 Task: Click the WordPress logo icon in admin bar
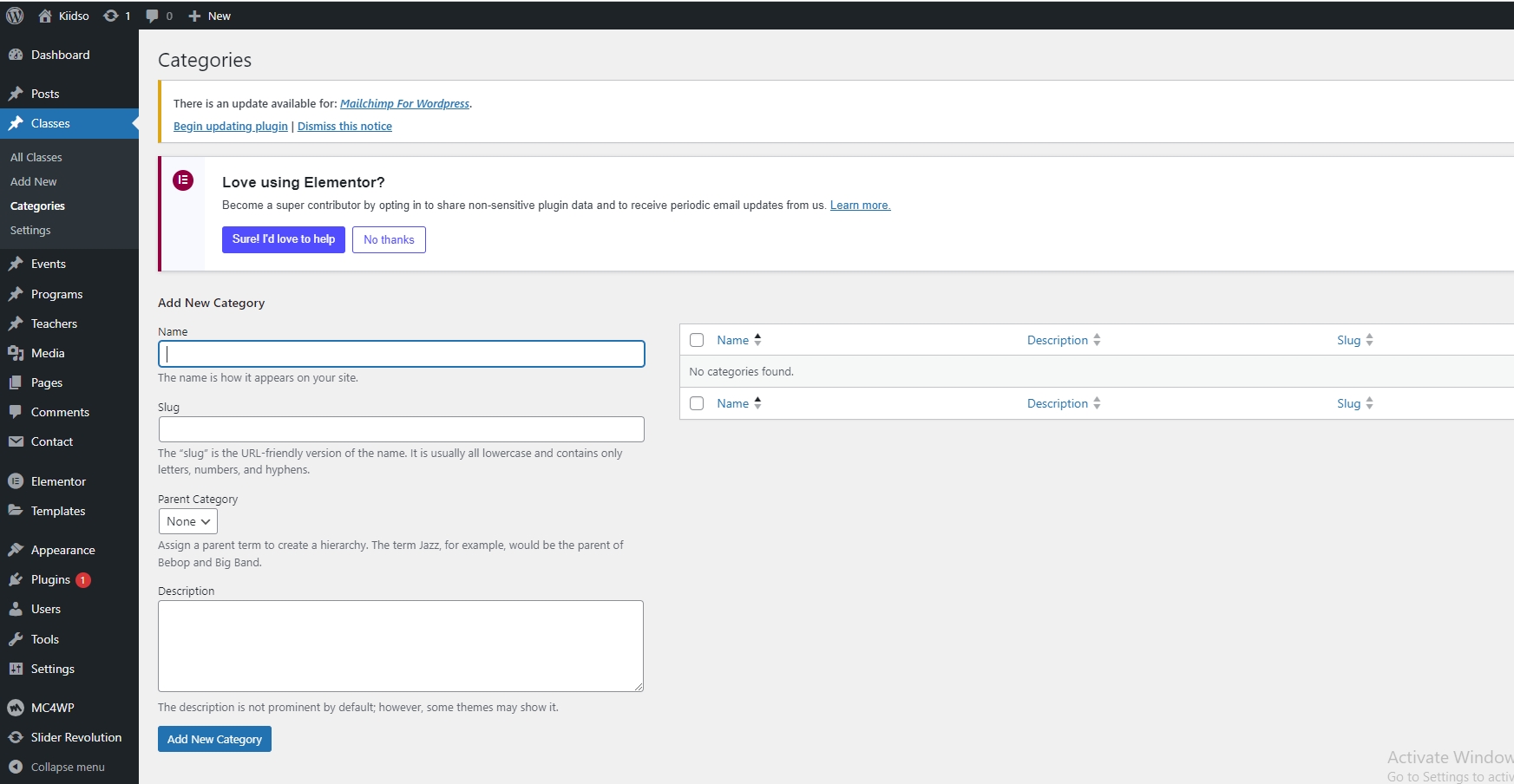[x=15, y=16]
